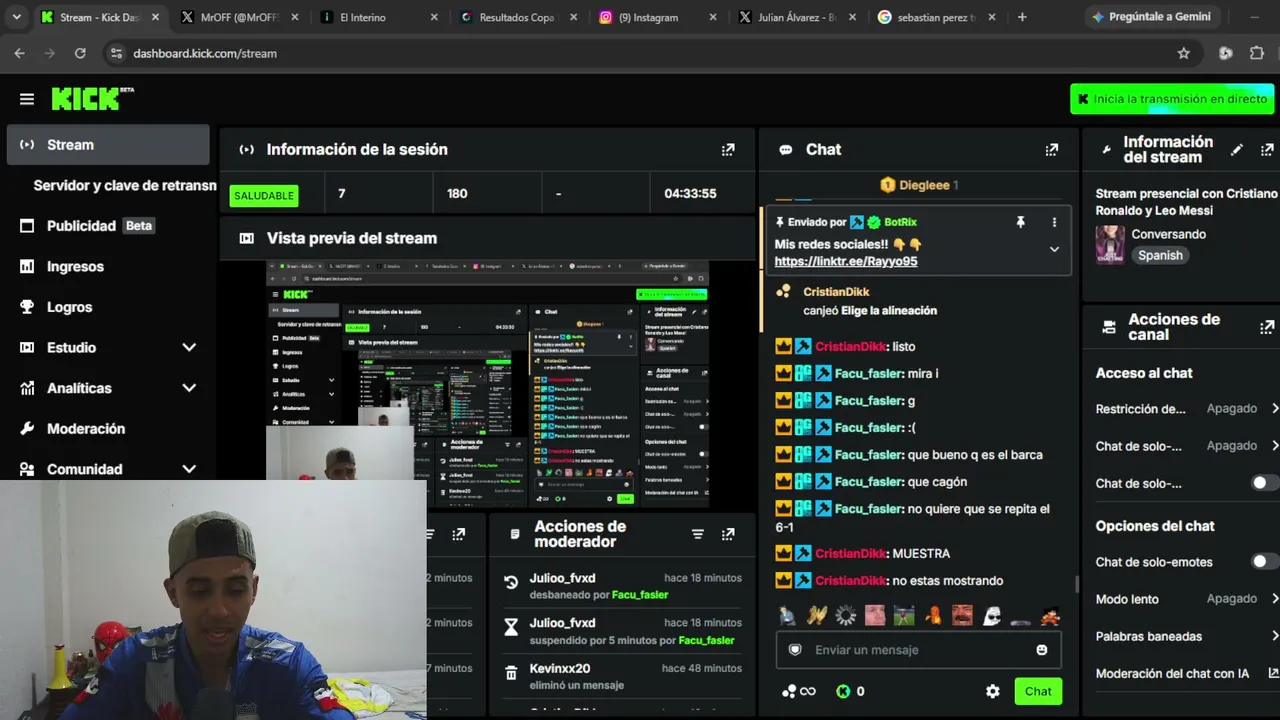Click the Diegleee top gifter badge

[919, 185]
